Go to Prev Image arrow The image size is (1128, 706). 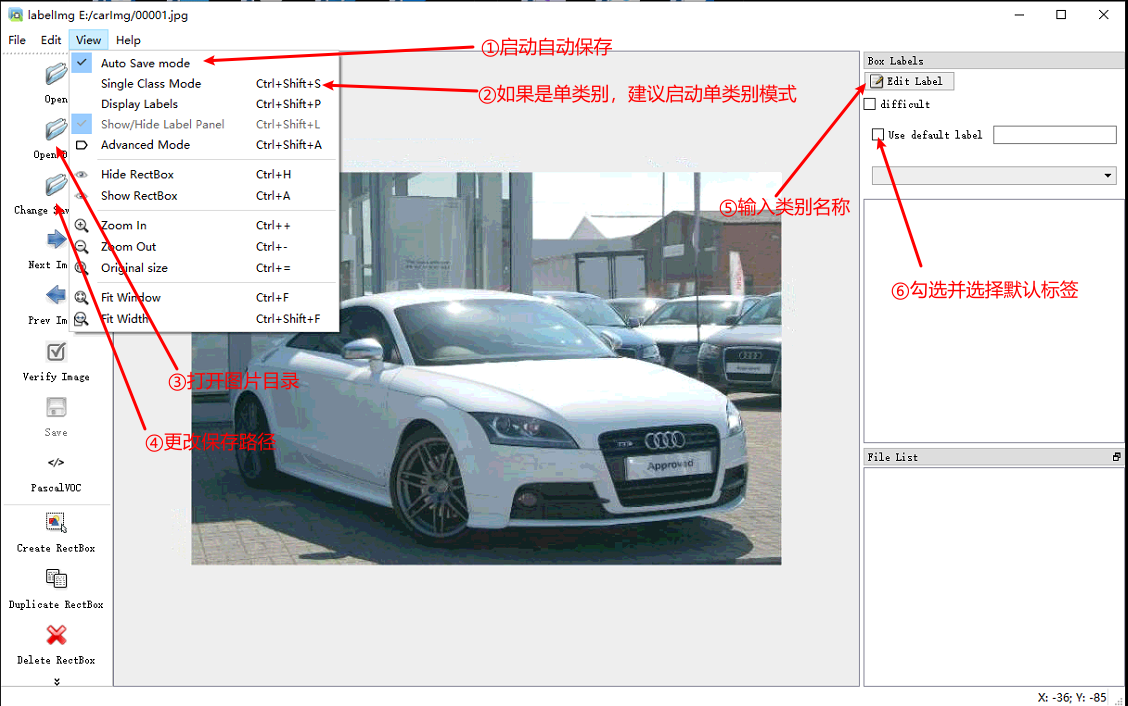(55, 295)
